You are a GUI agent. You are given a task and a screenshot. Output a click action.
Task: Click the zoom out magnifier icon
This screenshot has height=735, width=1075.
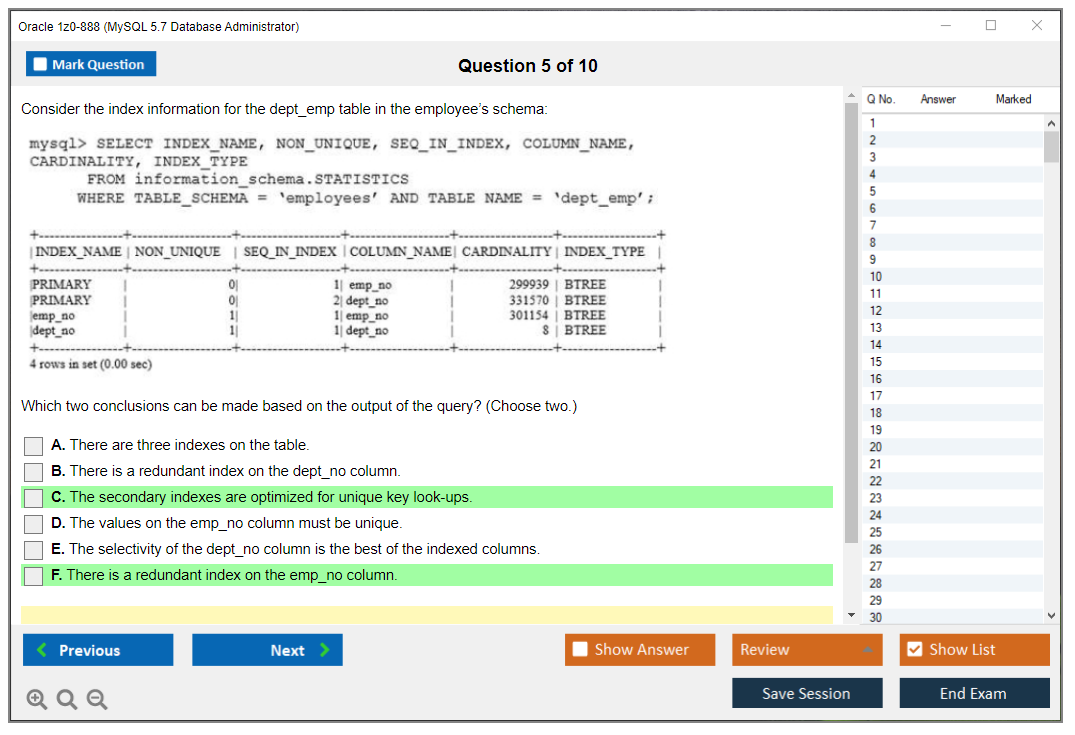click(96, 700)
